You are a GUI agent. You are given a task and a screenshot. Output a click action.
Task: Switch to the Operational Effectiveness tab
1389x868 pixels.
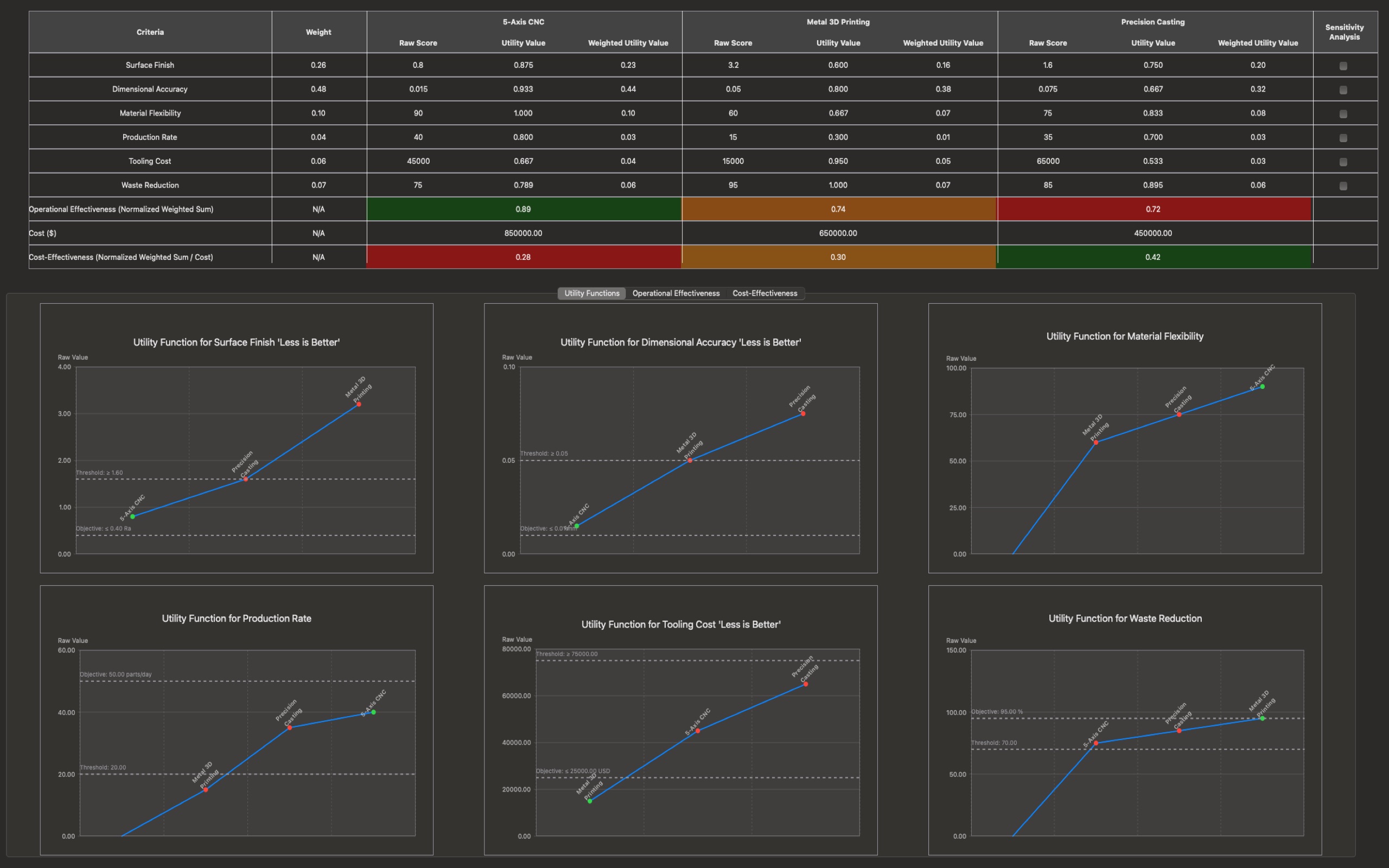[676, 293]
